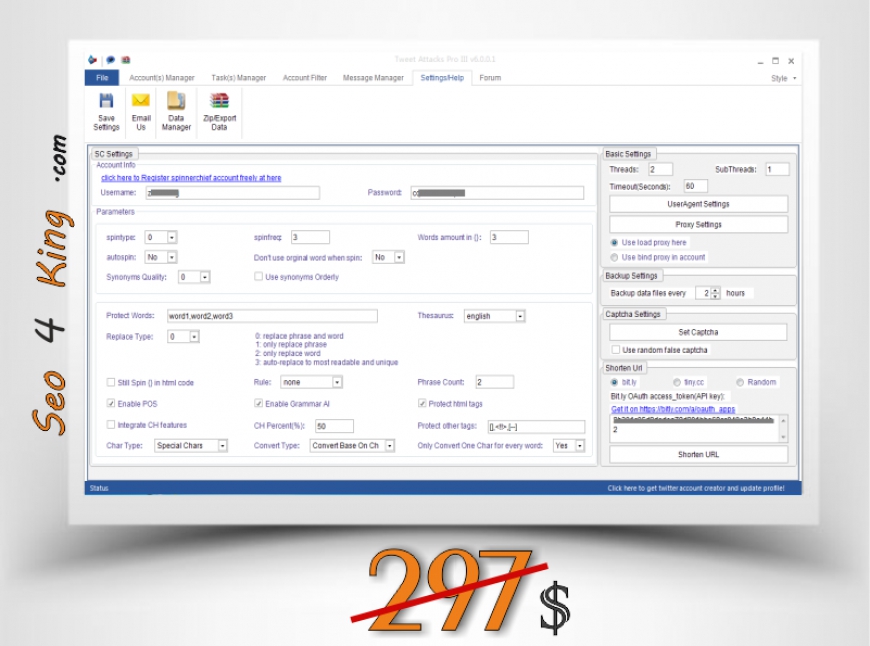This screenshot has height=646, width=870.
Task: Expand the Replace Type dropdown
Action: 194,336
